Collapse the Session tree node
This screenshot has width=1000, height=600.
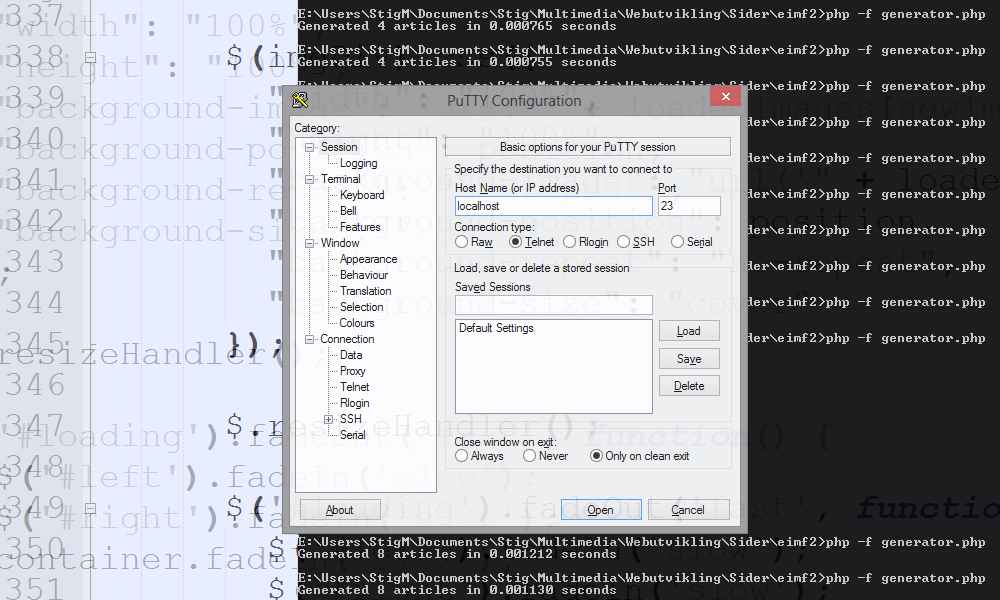309,147
